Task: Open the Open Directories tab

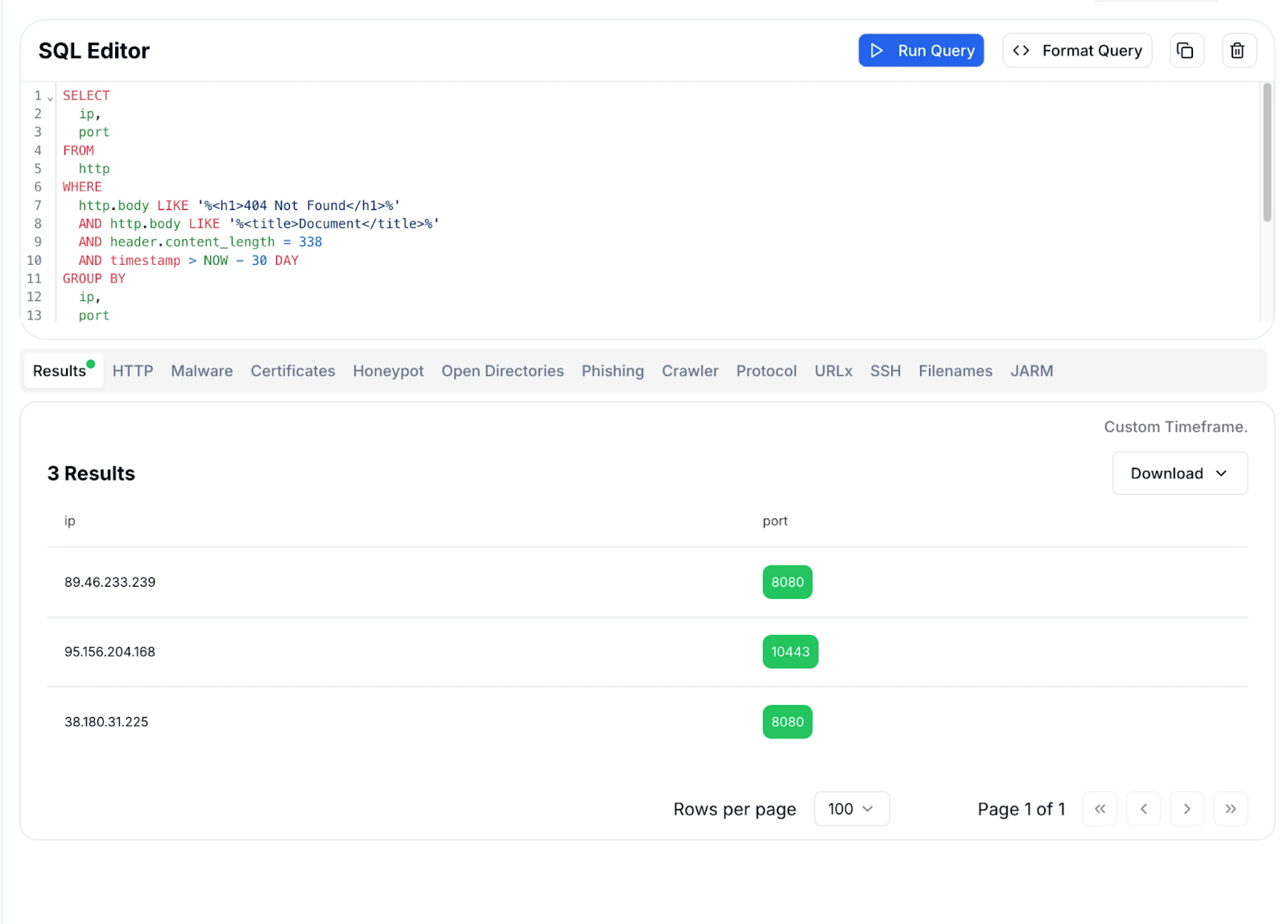Action: [502, 371]
